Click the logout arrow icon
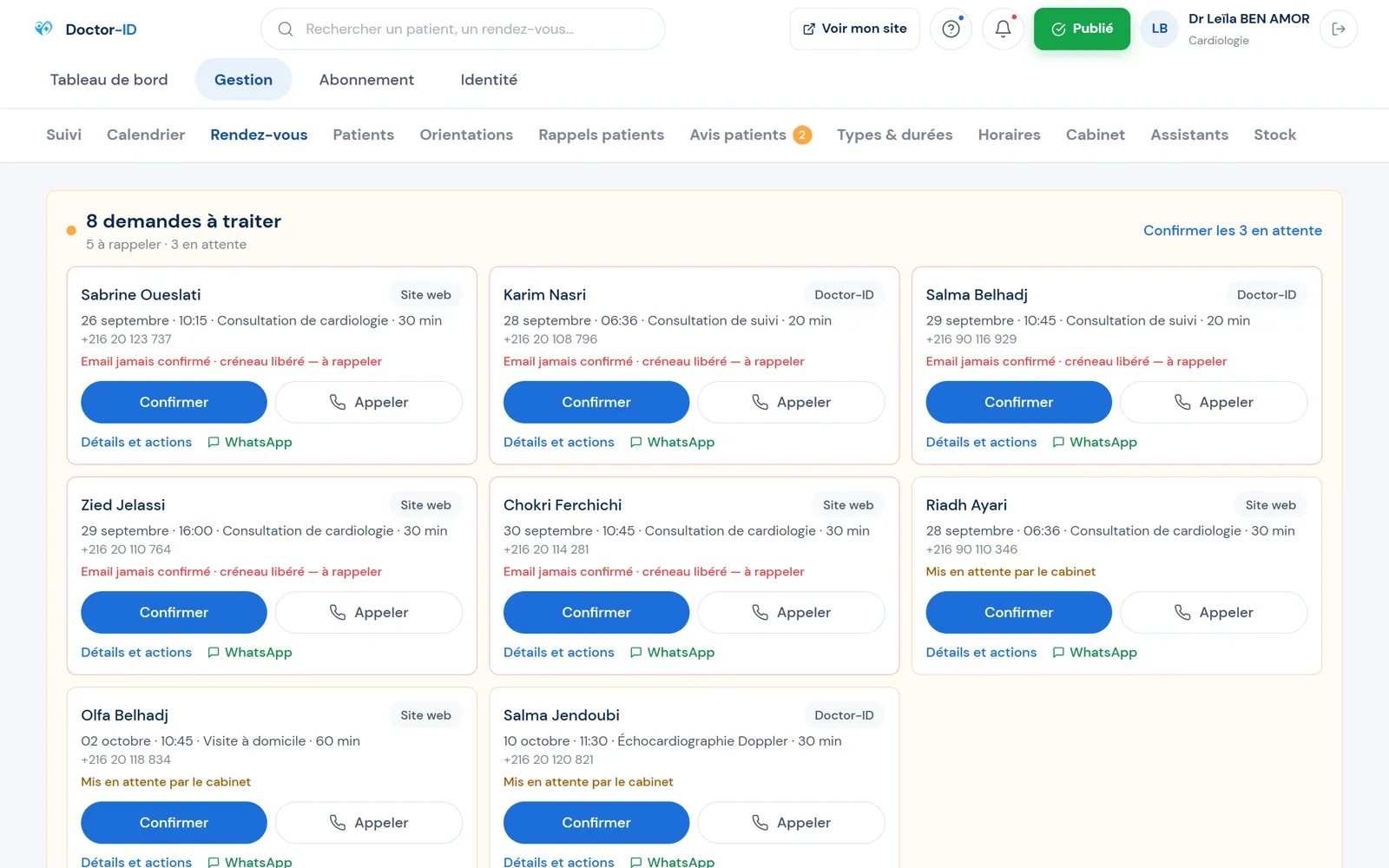1389x868 pixels. click(x=1339, y=29)
